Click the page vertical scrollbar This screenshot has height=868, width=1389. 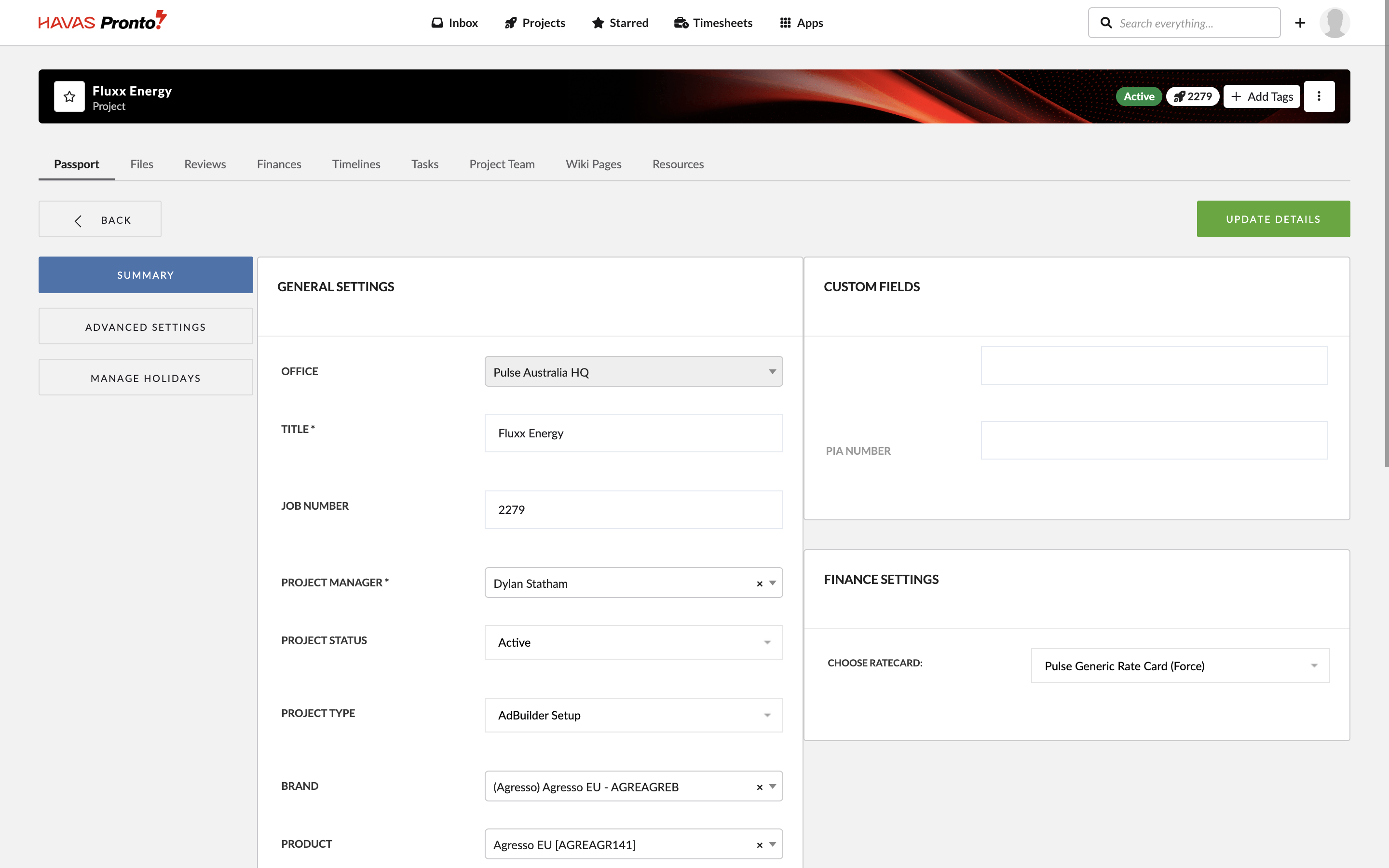(x=1386, y=234)
